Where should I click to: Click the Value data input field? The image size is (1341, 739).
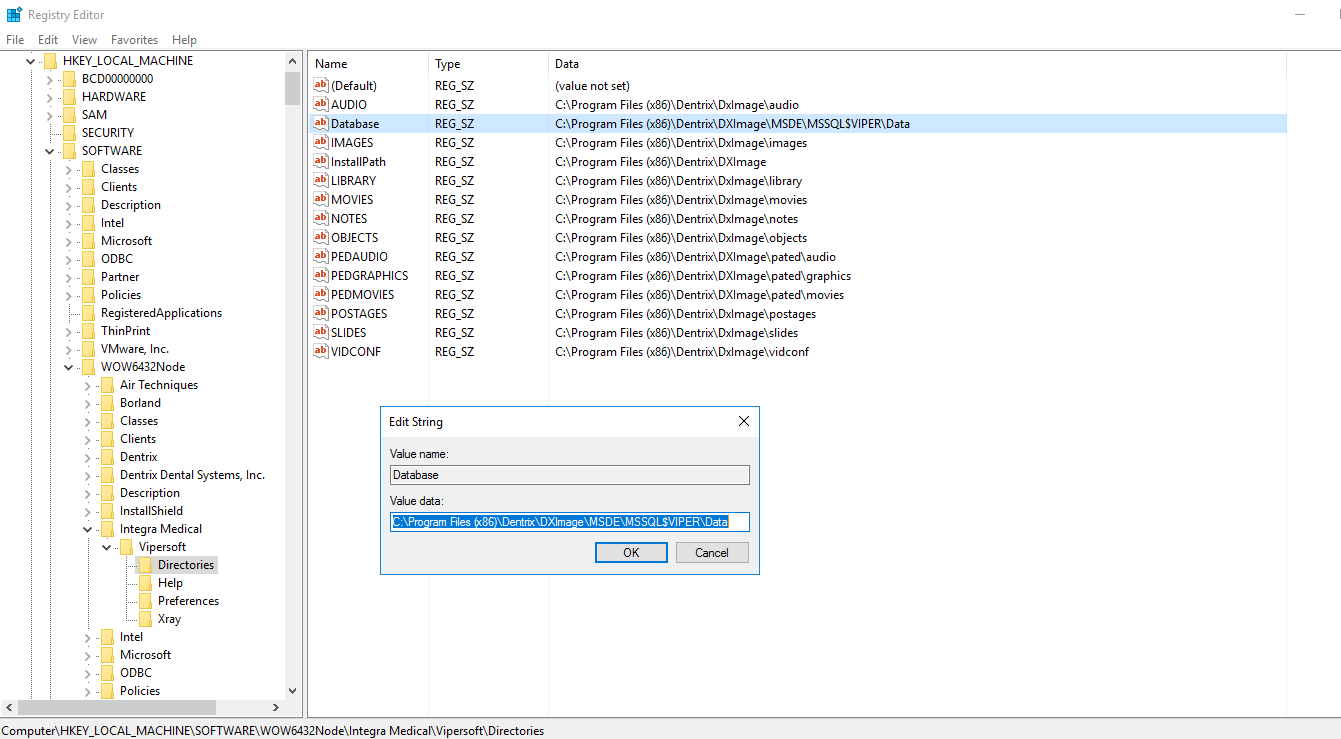tap(569, 521)
